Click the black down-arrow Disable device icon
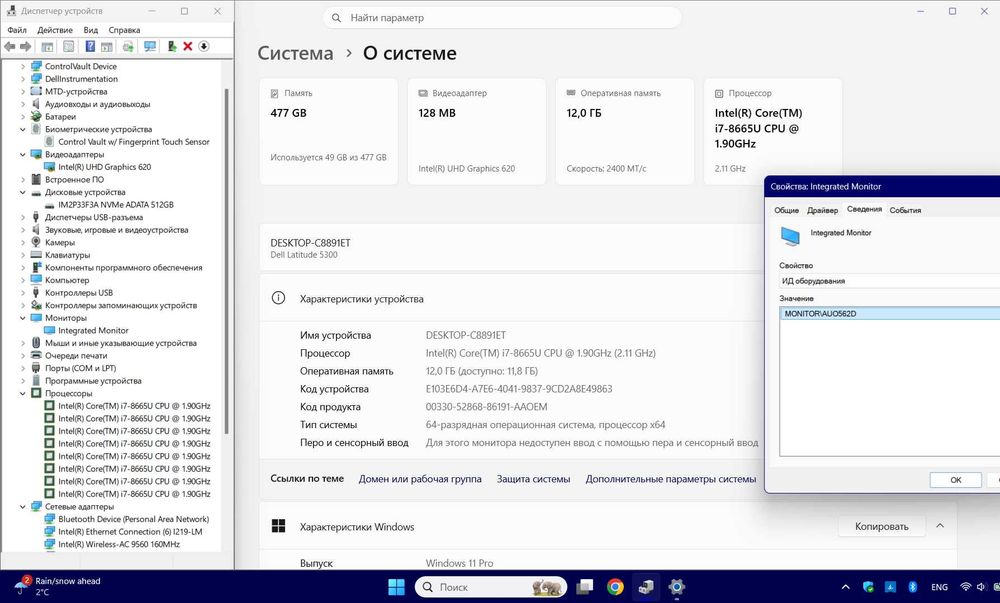Viewport: 1000px width, 603px height. (x=203, y=47)
